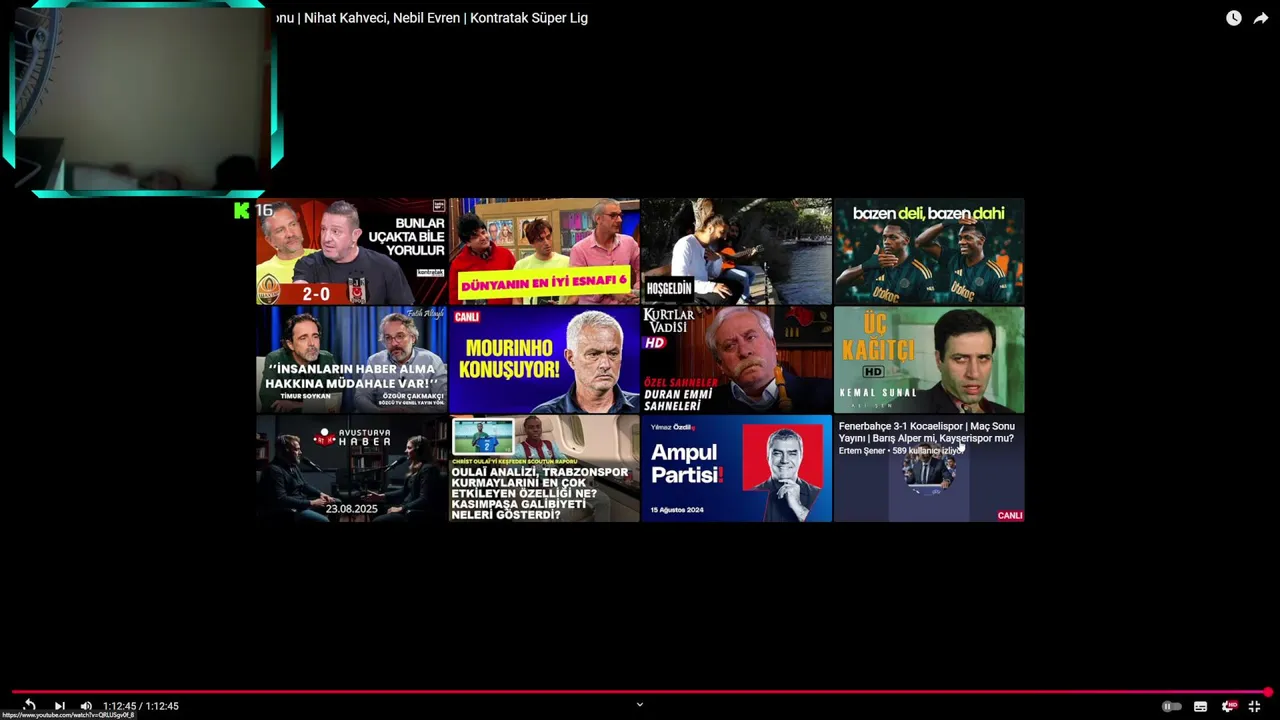
Task: Open the video settings gear
Action: click(1228, 706)
